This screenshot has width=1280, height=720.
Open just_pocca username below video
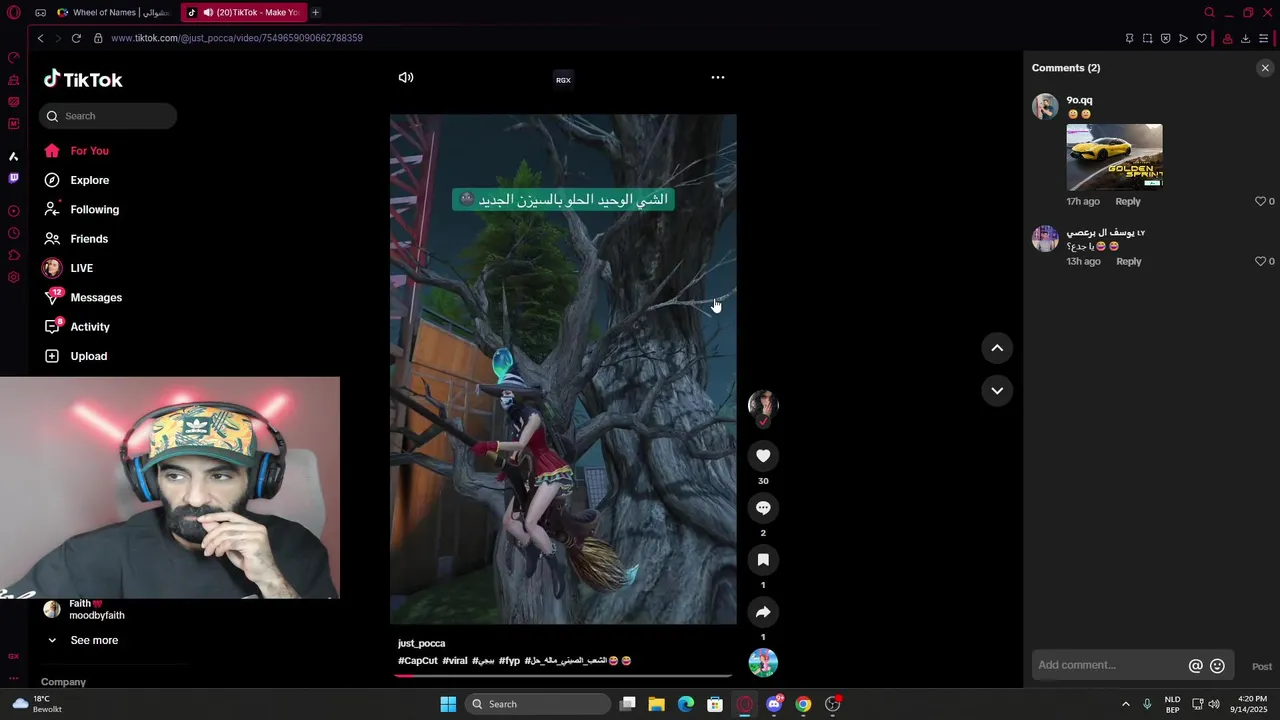coord(421,643)
